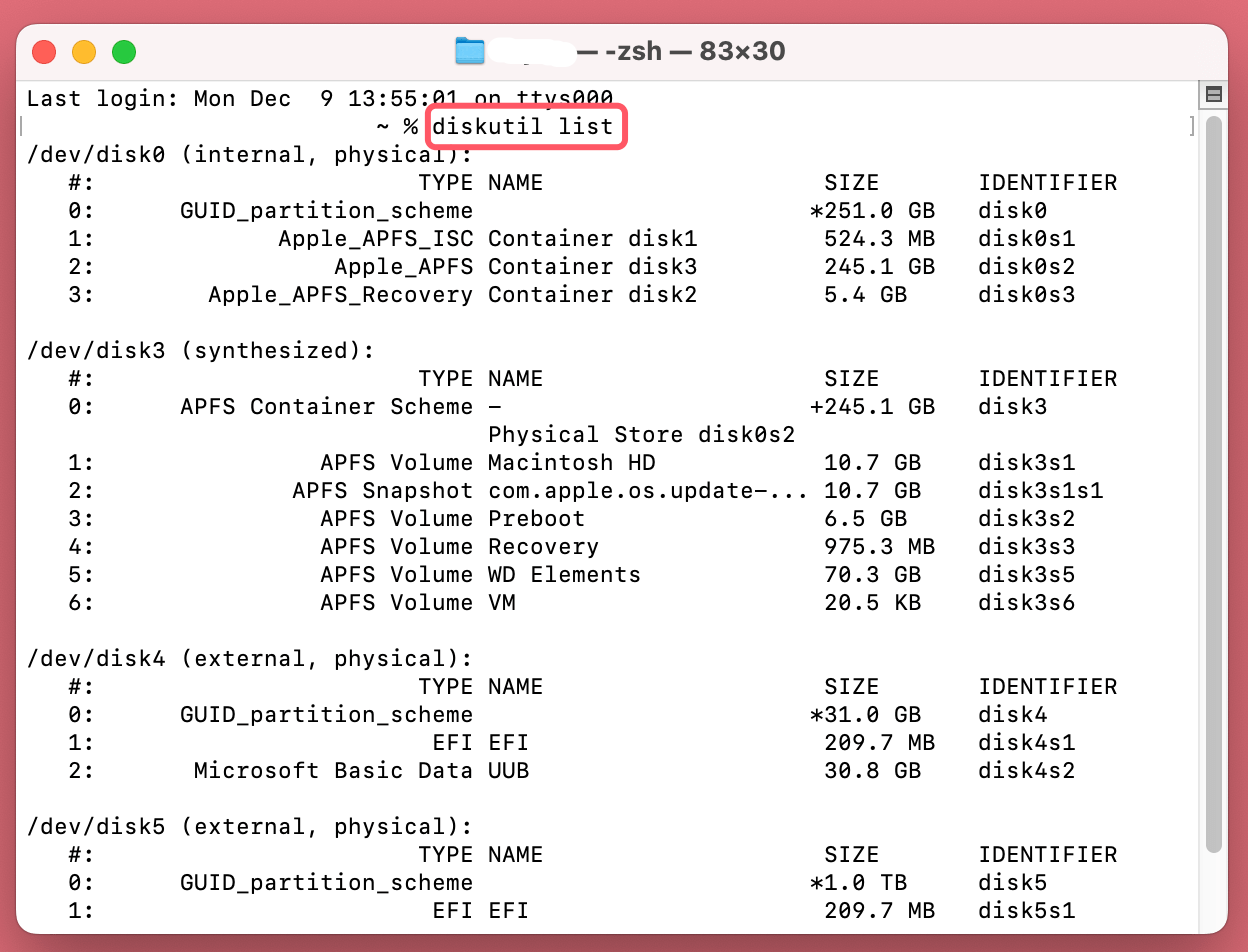Click the green full-screen button
This screenshot has width=1248, height=952.
click(124, 50)
